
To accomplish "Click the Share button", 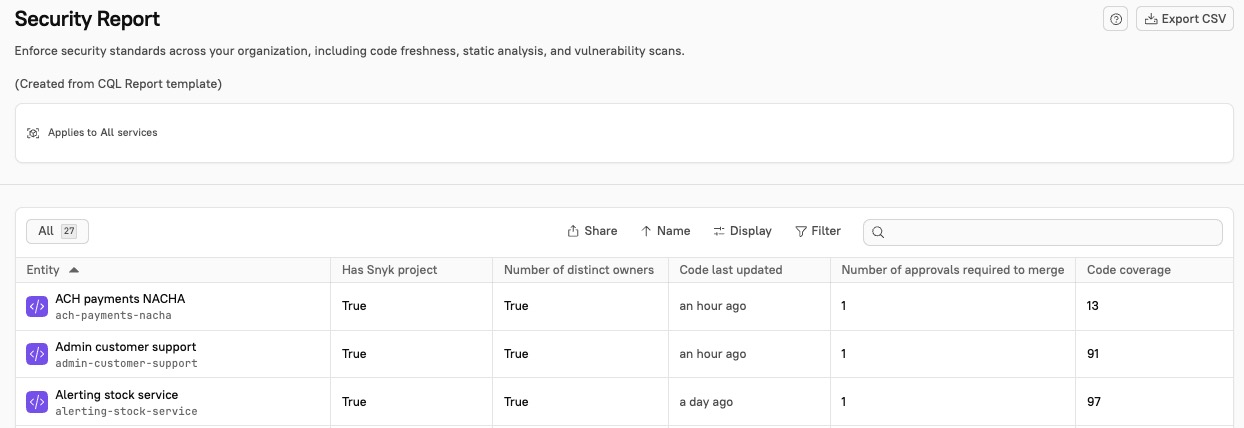I will click(592, 231).
